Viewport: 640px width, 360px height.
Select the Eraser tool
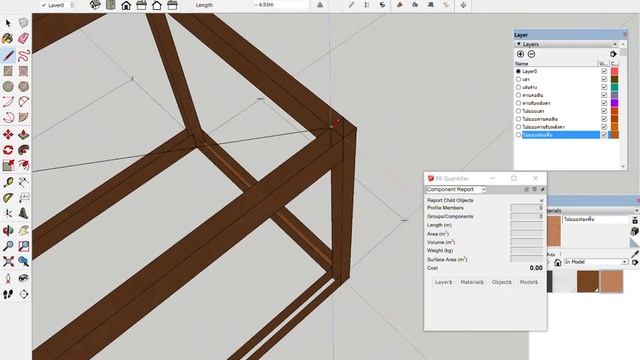click(x=24, y=39)
